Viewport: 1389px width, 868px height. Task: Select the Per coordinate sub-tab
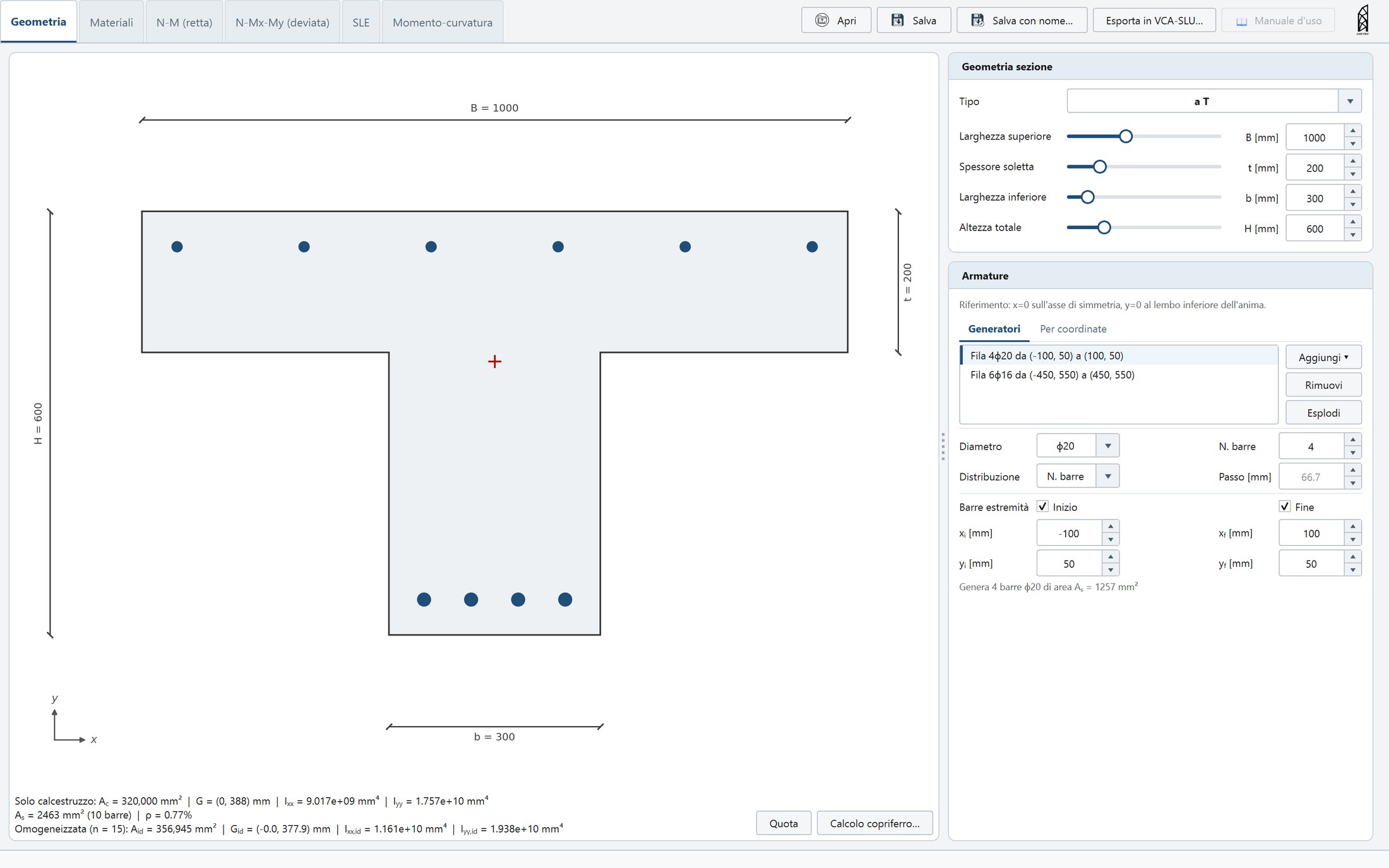1073,329
